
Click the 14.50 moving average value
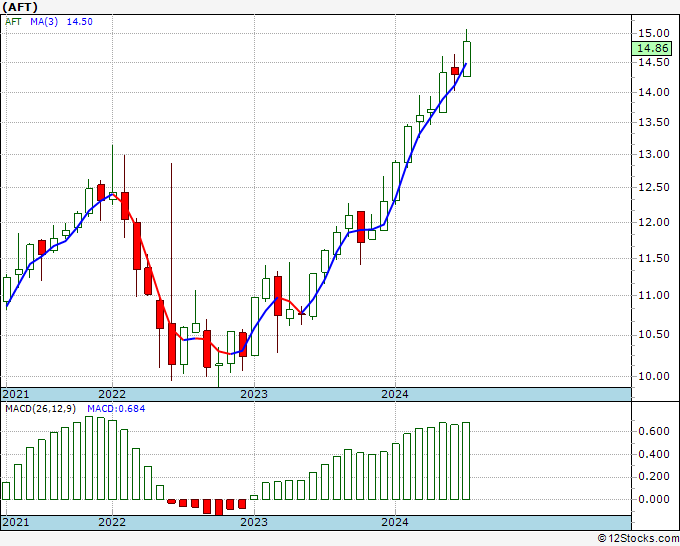pyautogui.click(x=80, y=22)
